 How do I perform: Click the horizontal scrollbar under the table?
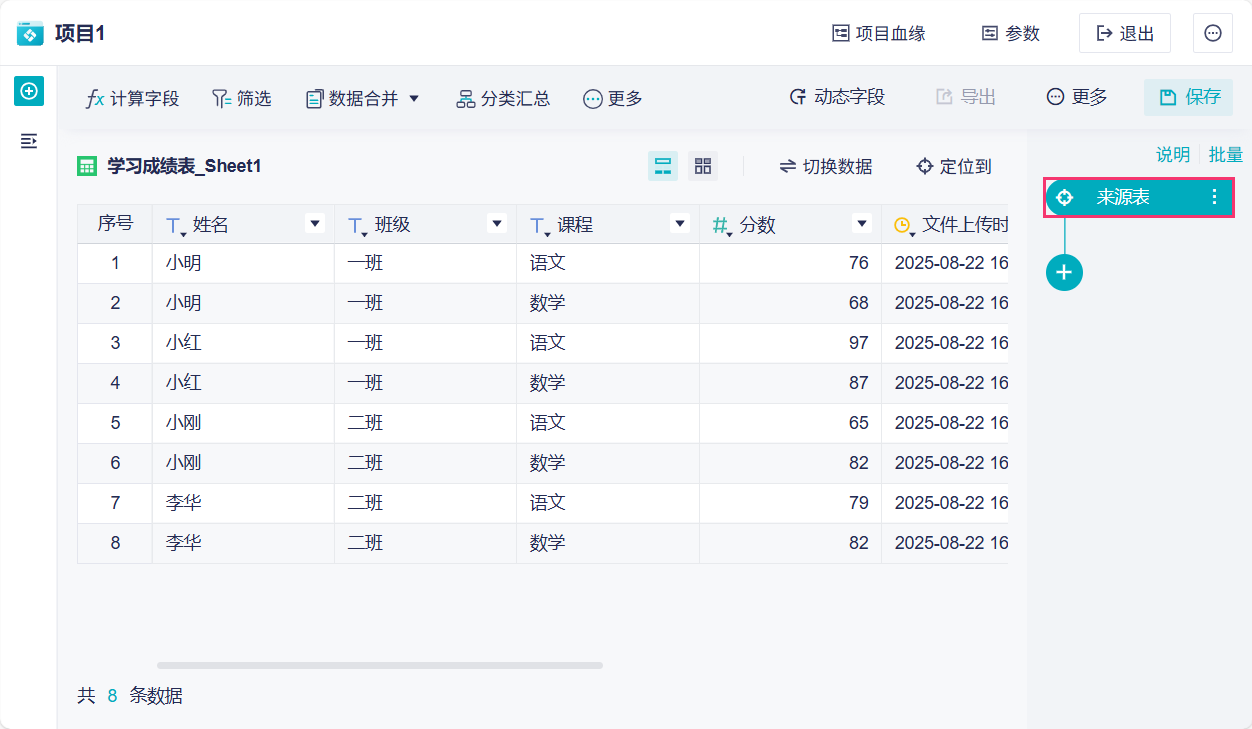(x=380, y=665)
